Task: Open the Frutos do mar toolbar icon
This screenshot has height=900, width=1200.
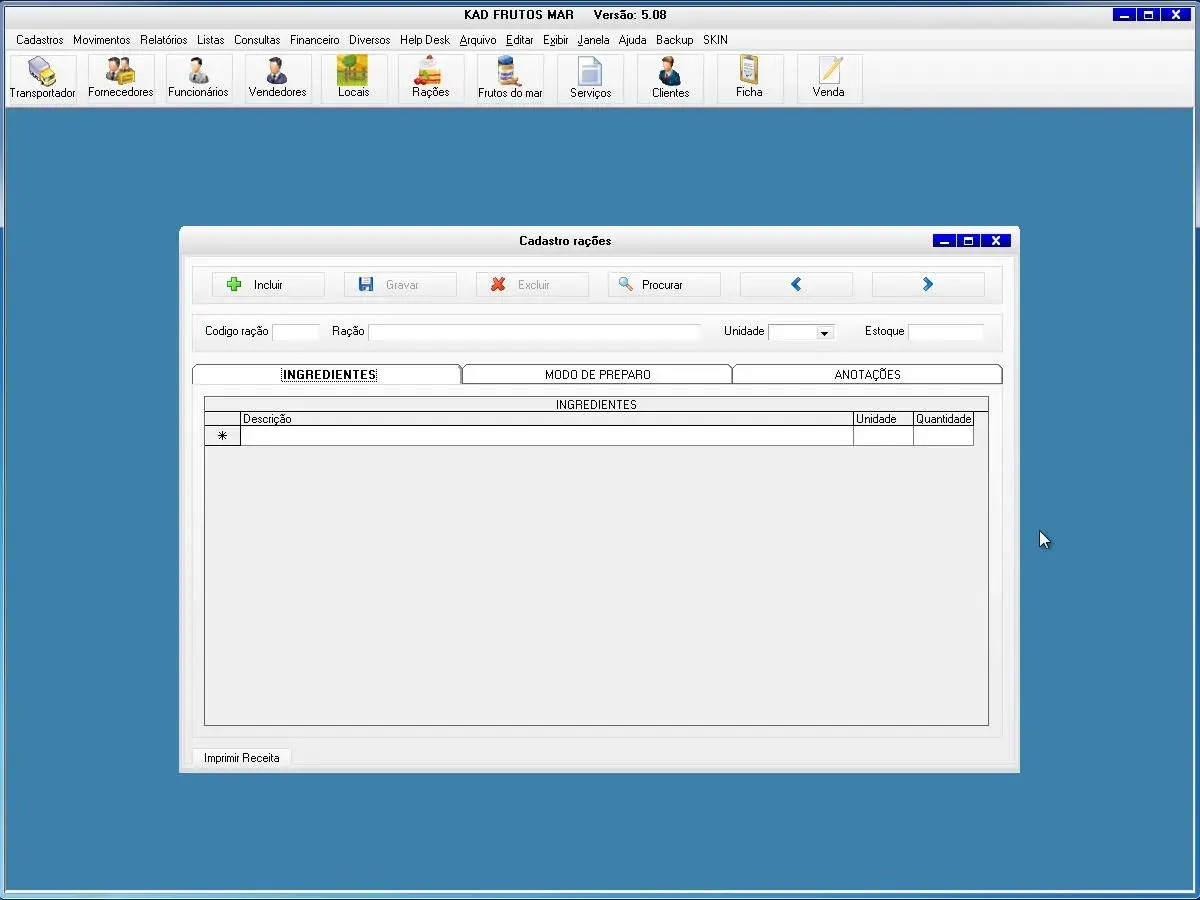Action: 510,78
